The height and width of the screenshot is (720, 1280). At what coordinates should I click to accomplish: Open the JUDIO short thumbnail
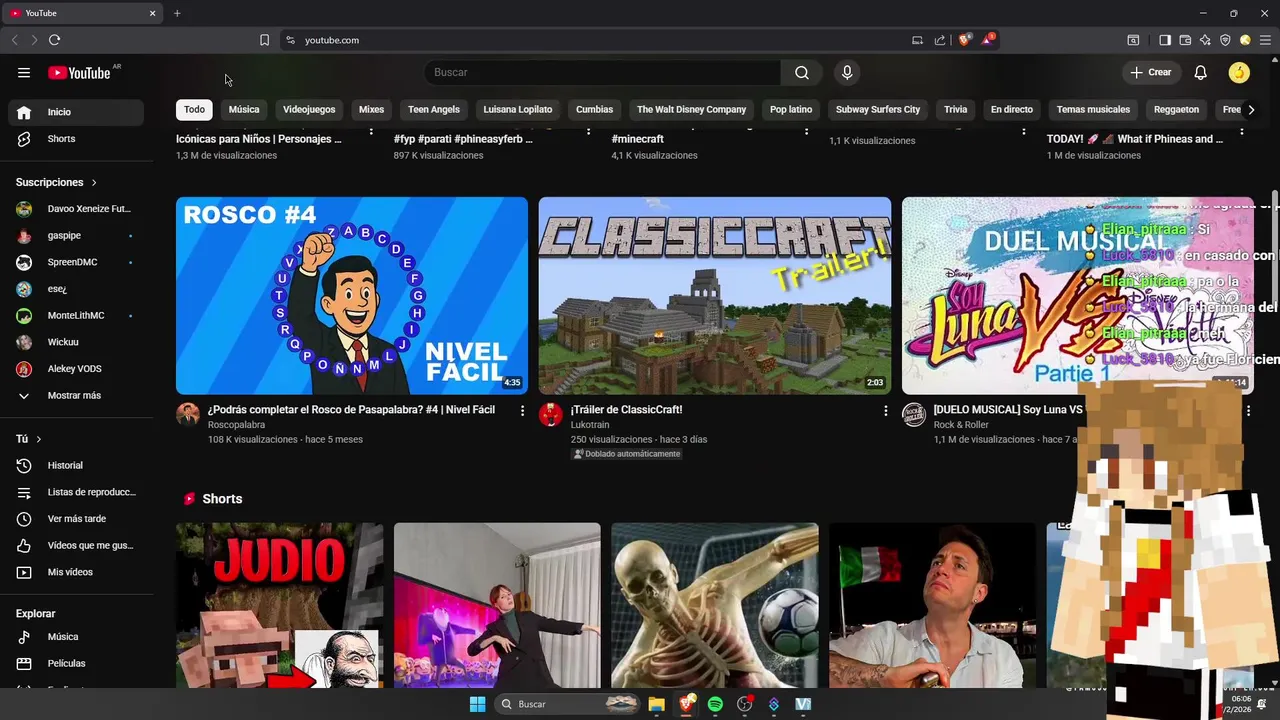coord(279,605)
